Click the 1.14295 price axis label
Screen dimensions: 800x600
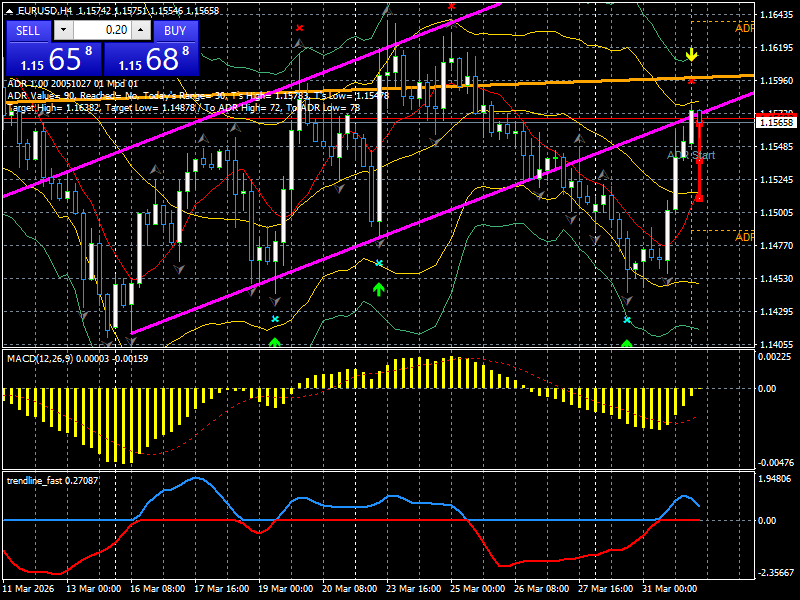(777, 311)
